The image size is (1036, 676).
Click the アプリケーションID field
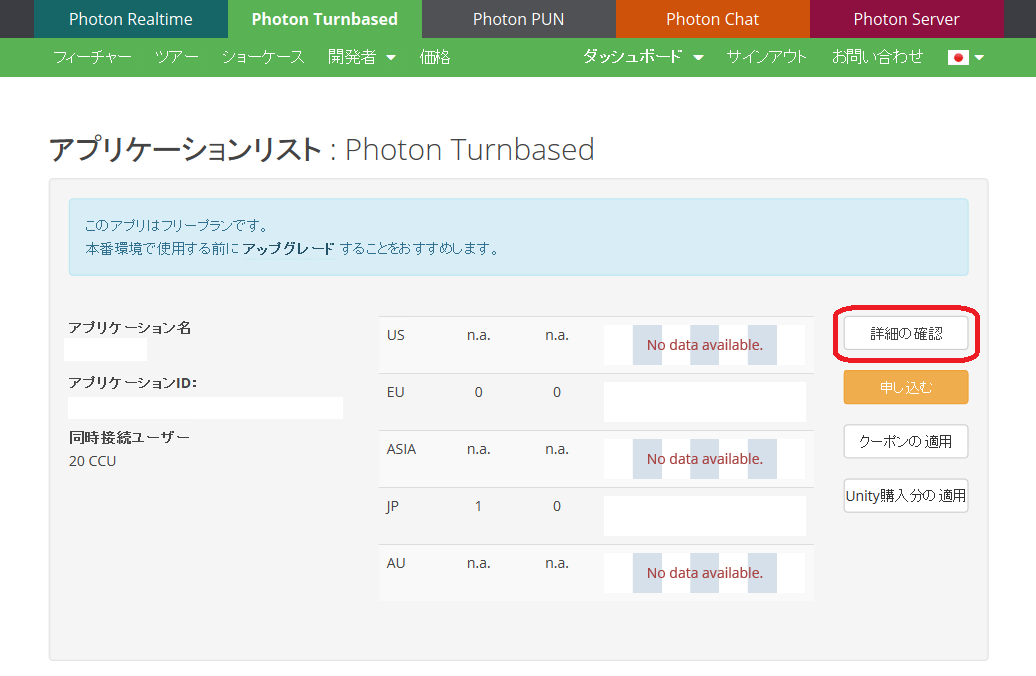[205, 408]
